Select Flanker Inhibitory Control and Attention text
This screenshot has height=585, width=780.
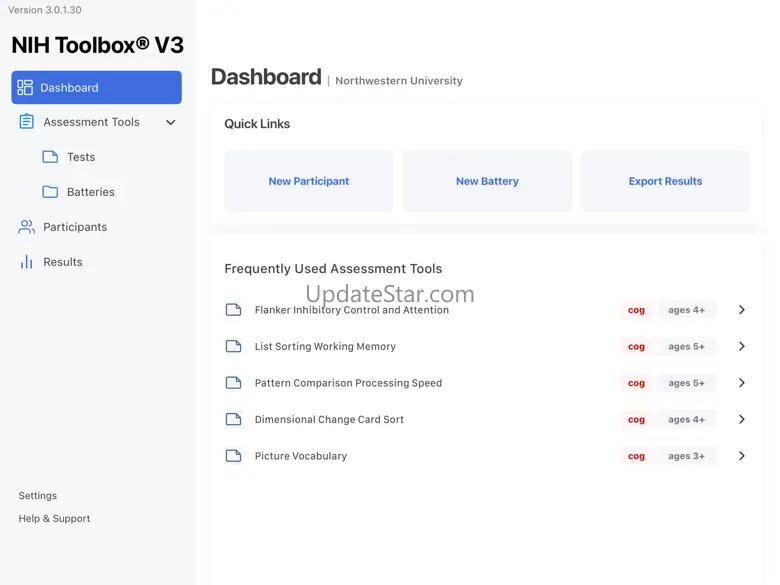(352, 310)
